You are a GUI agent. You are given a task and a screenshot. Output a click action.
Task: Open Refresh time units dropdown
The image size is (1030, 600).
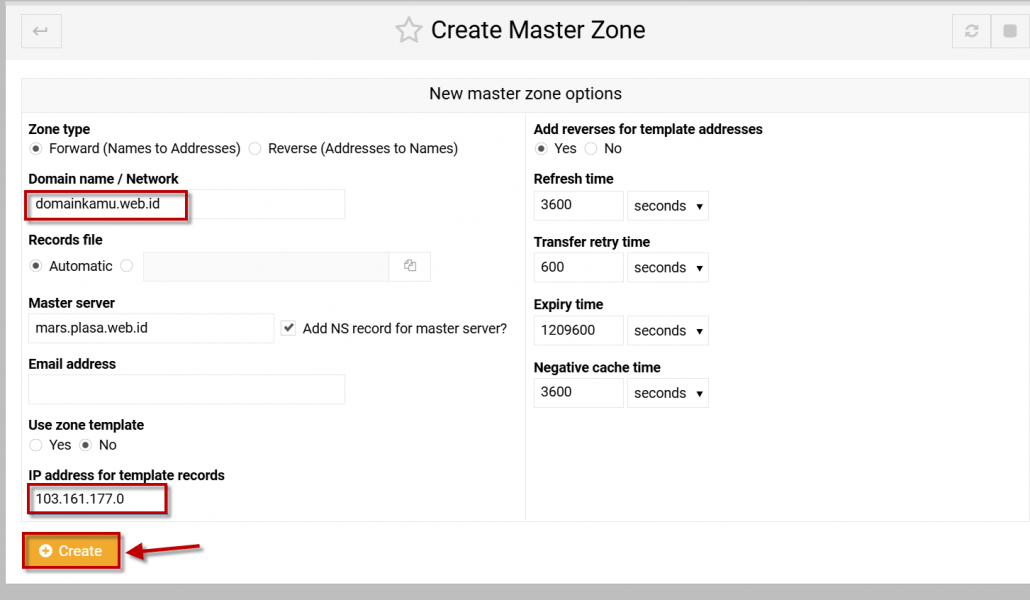[668, 206]
